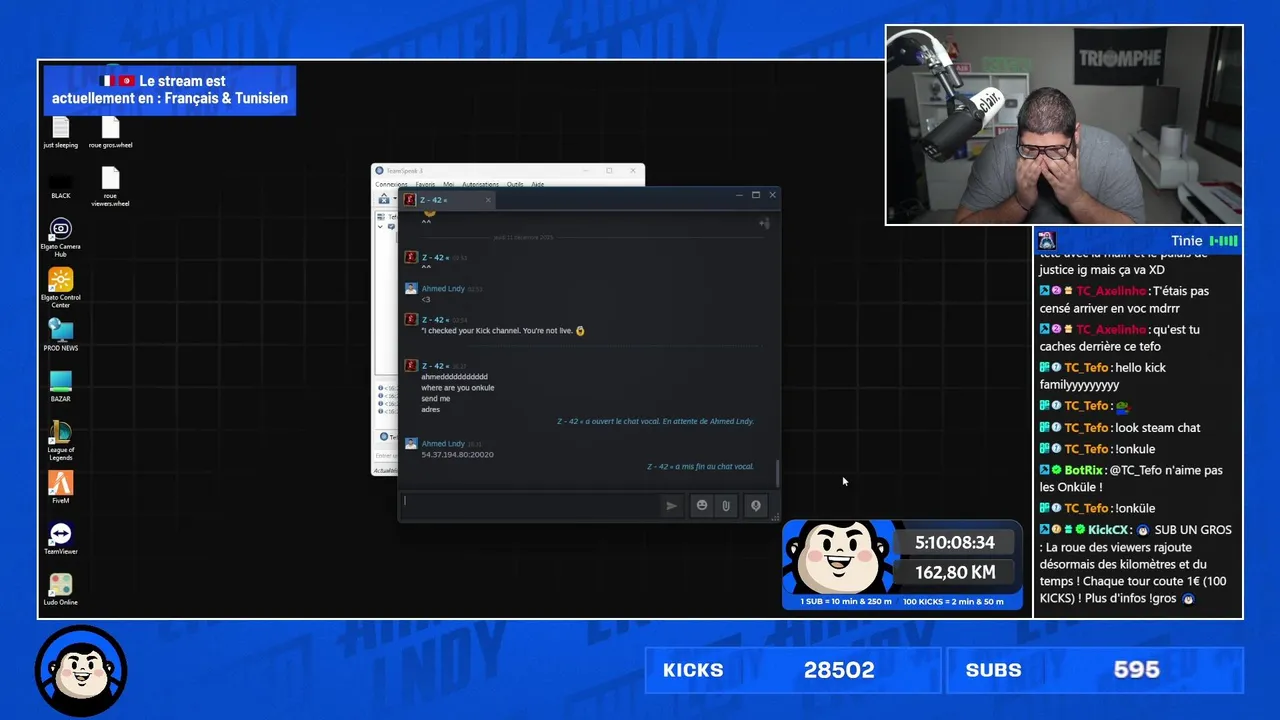The image size is (1280, 720).
Task: Click the "n'aime pas les Onküle" message
Action: (x=1131, y=479)
